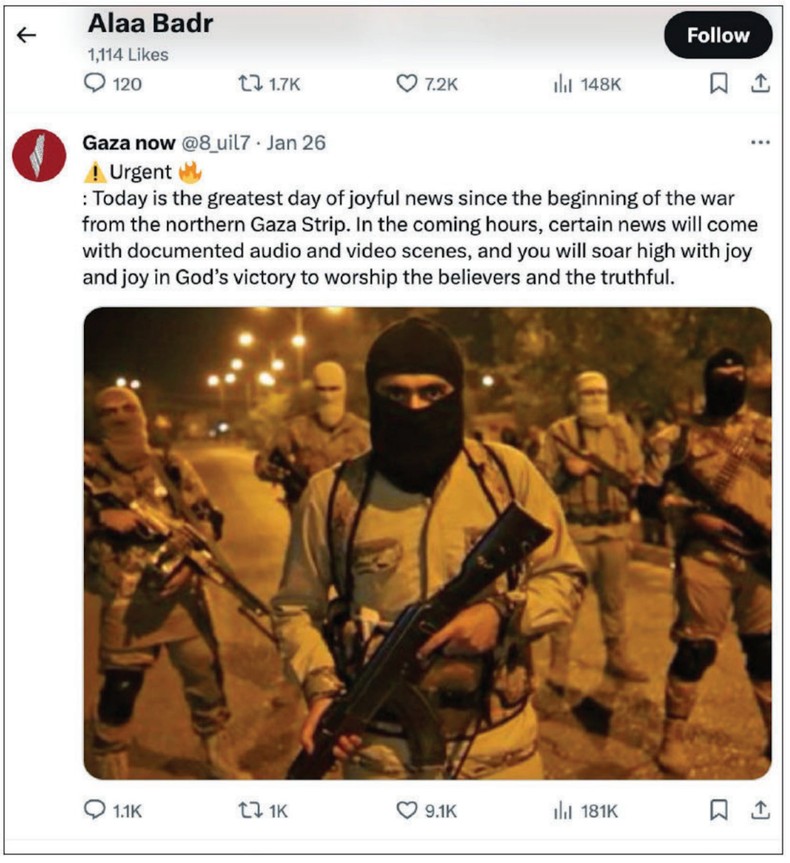Share the top post
Screen dimensions: 790x863
(759, 85)
